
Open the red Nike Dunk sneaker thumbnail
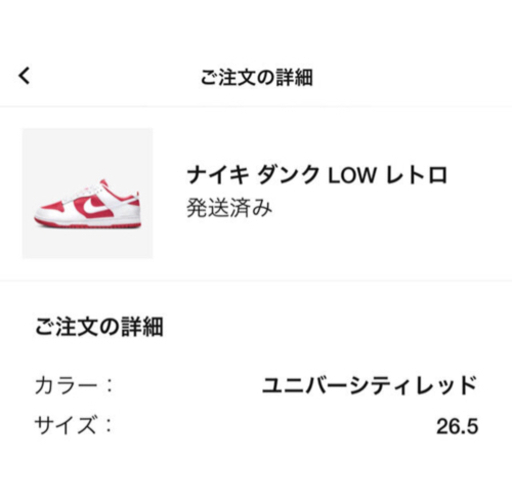click(88, 193)
